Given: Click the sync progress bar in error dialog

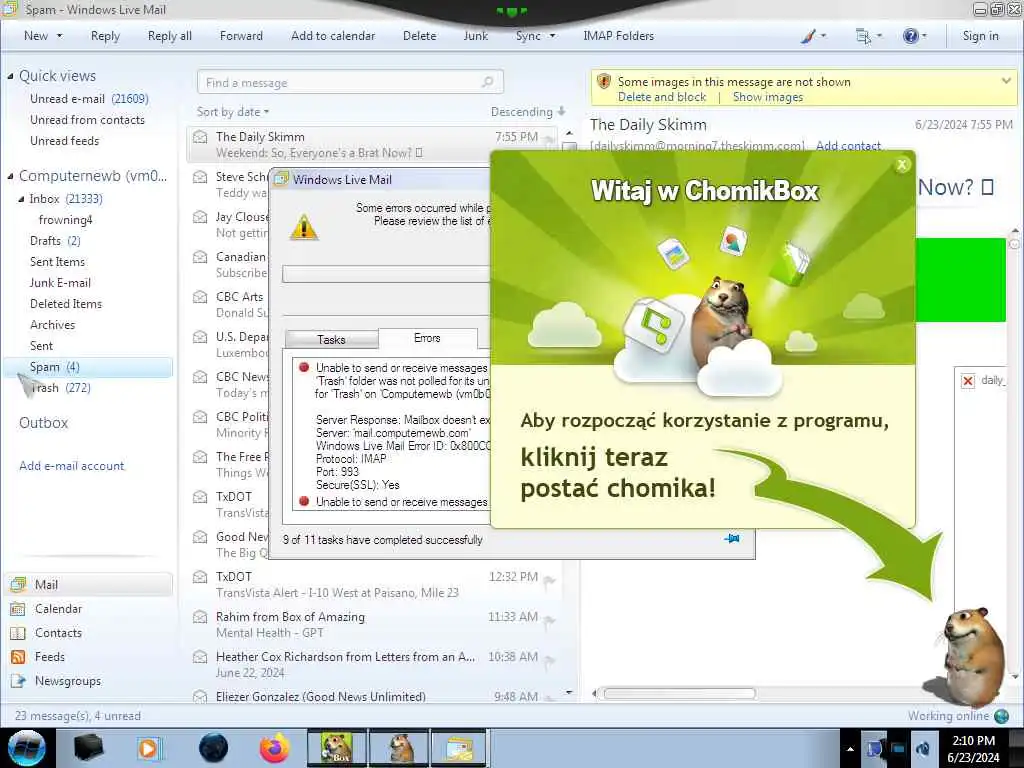Looking at the screenshot, I should click(x=386, y=274).
